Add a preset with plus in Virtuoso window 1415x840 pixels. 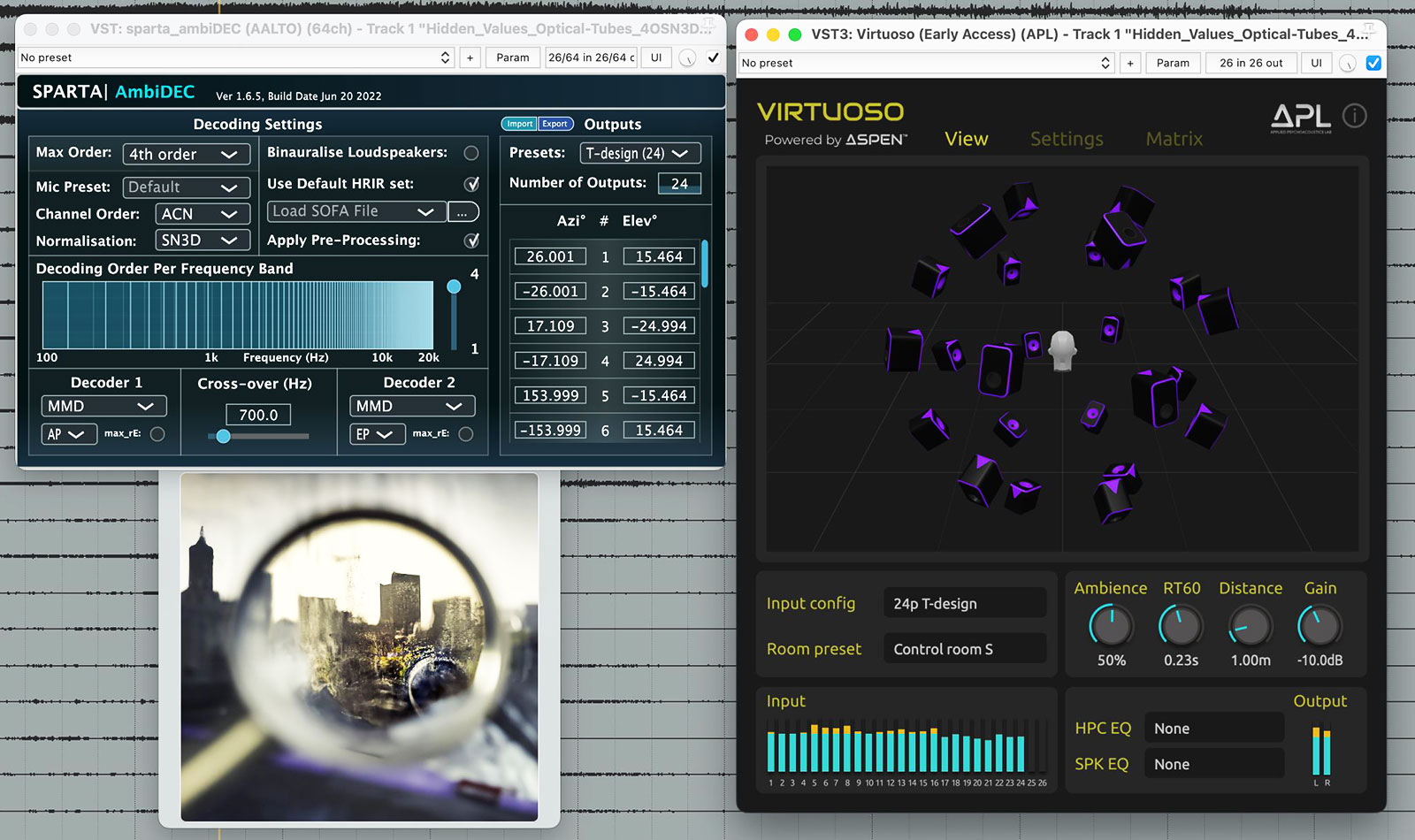(x=1130, y=63)
